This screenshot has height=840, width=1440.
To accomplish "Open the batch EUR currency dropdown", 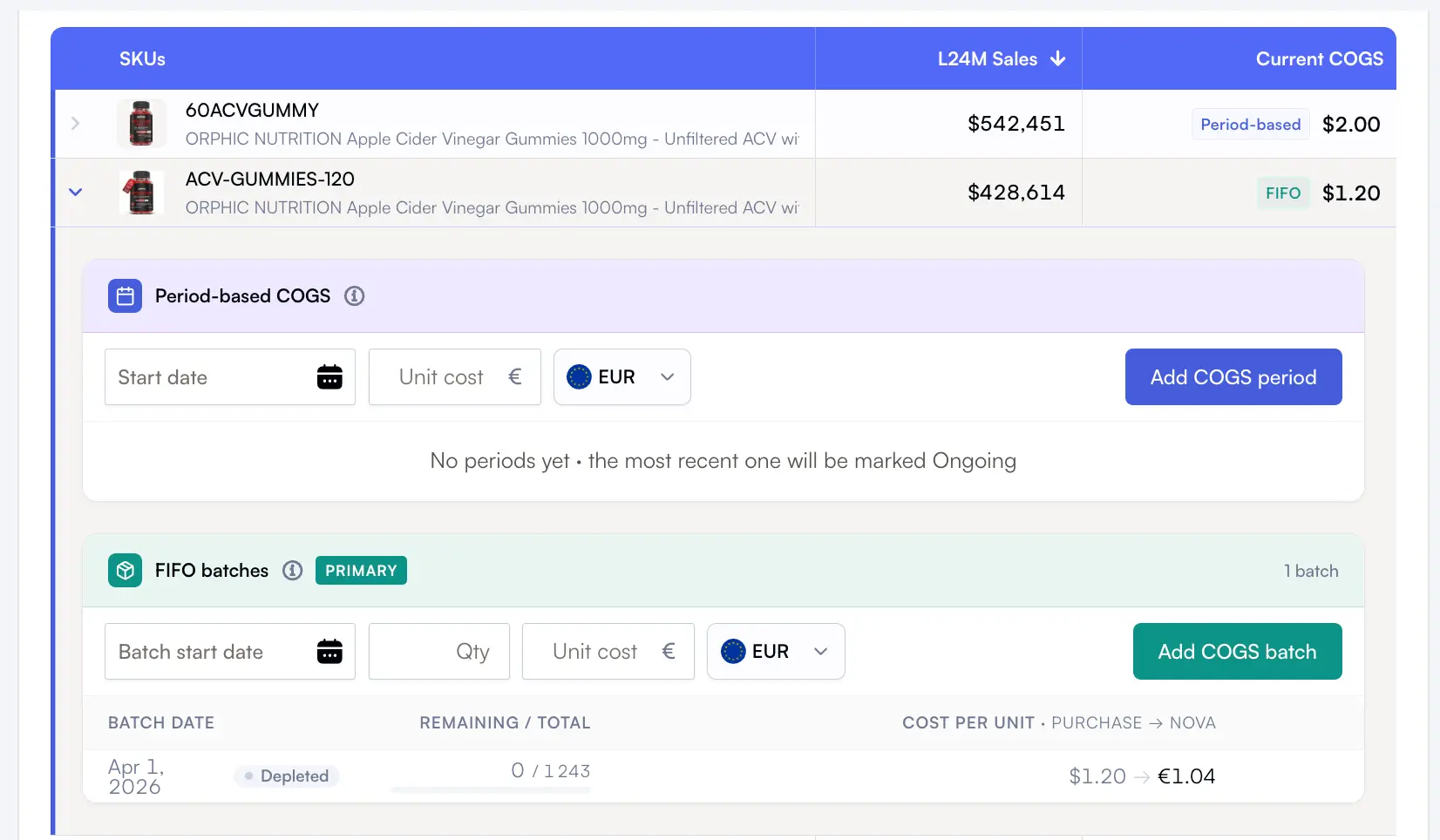I will click(x=776, y=652).
